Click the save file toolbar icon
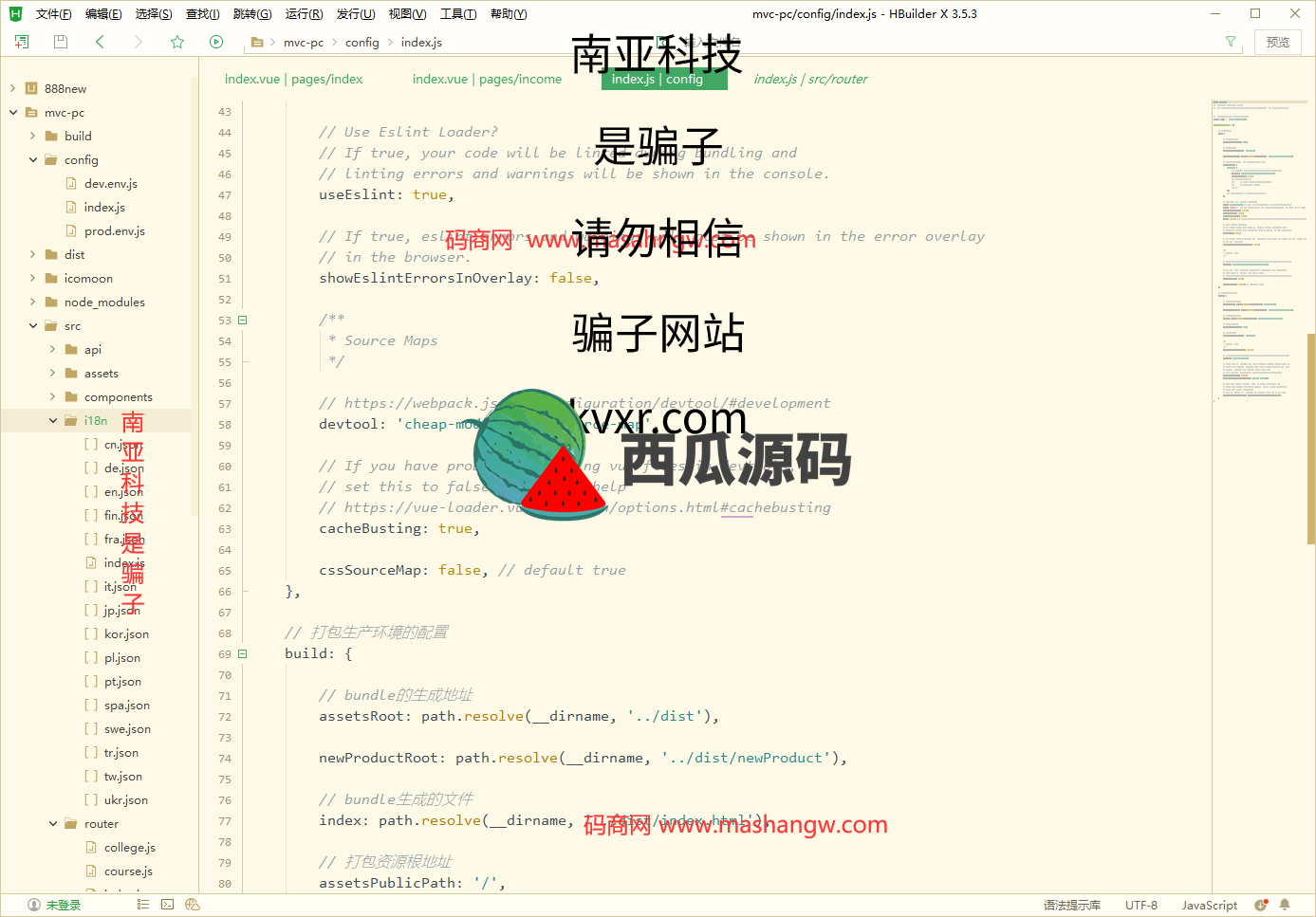This screenshot has width=1316, height=917. coord(61,42)
